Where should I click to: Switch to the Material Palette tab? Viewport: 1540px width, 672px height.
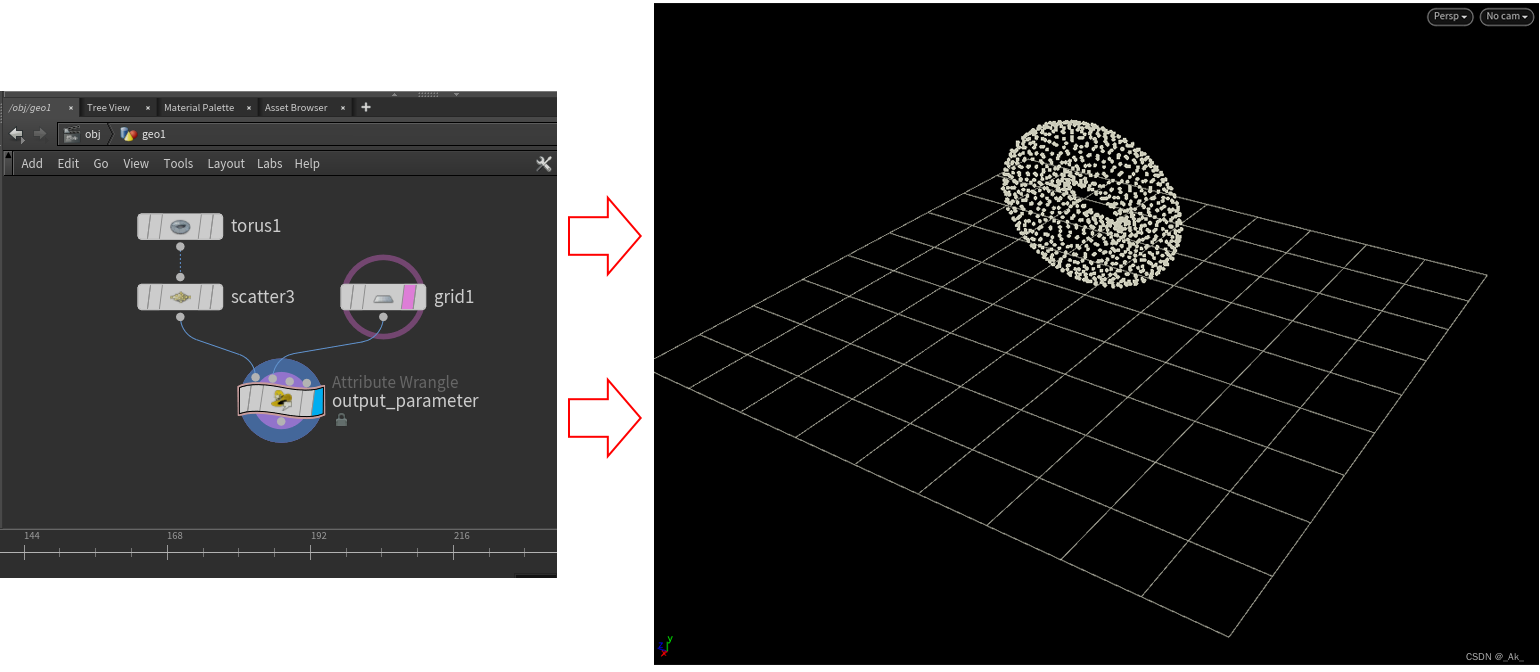click(x=202, y=107)
